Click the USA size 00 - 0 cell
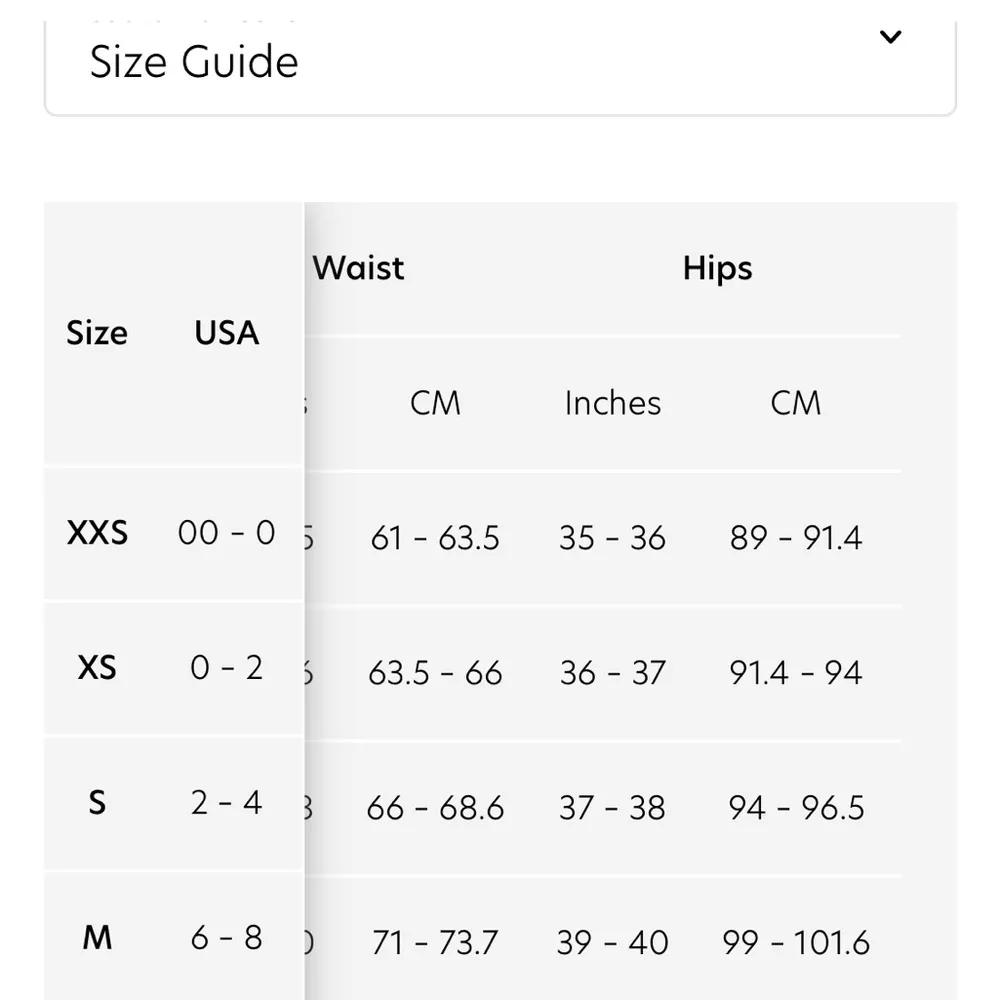Viewport: 1000px width, 1000px height. point(227,533)
